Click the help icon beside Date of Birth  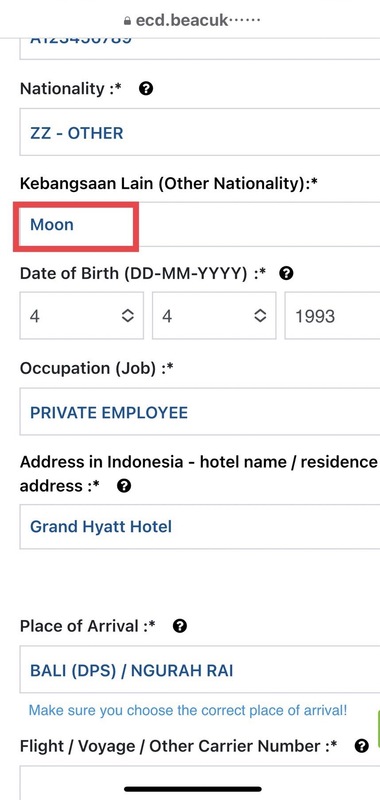[x=287, y=274]
